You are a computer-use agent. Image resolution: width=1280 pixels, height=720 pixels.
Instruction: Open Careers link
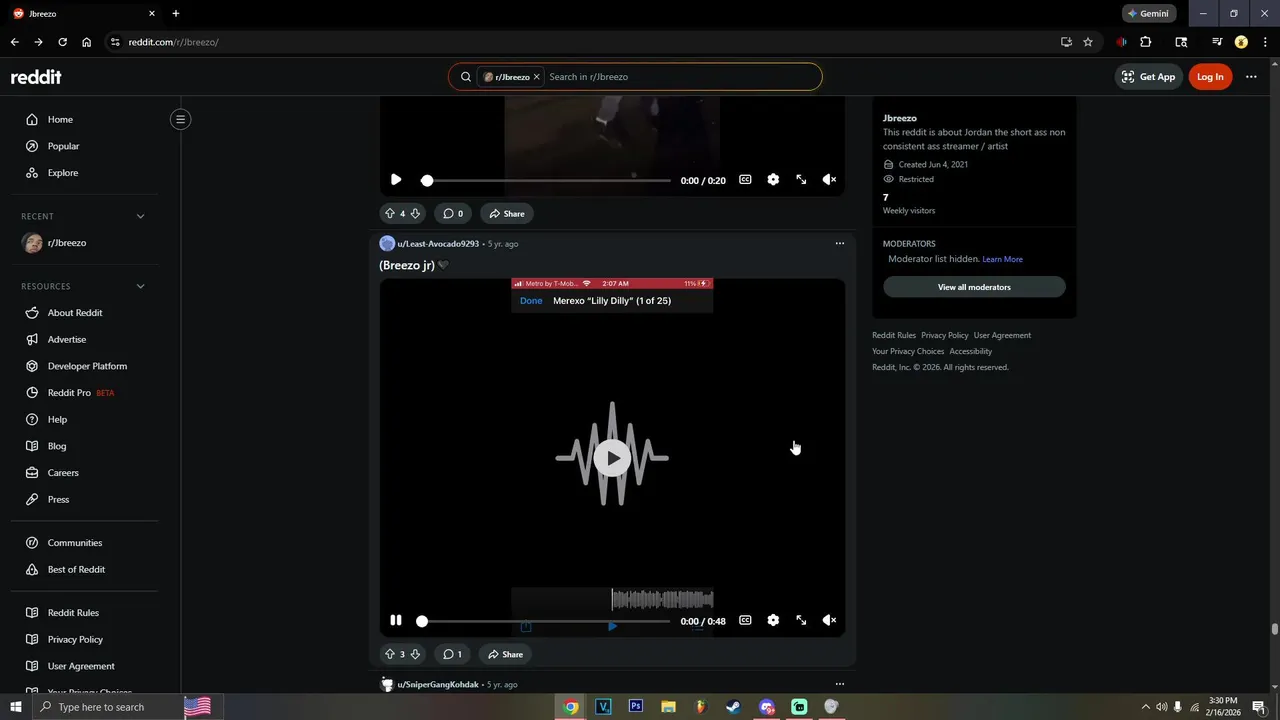(x=63, y=473)
